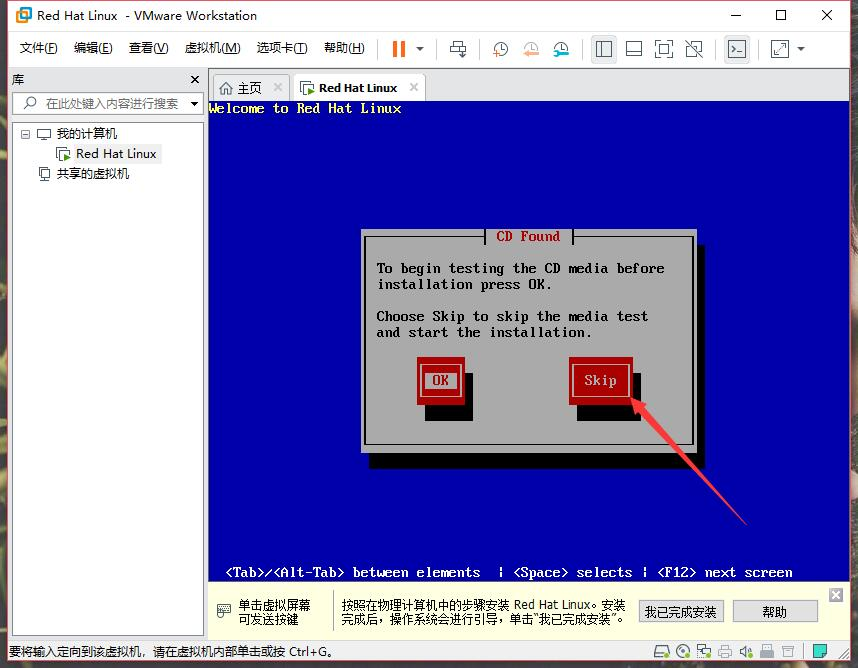Open the snapshot manager

[x=561, y=49]
